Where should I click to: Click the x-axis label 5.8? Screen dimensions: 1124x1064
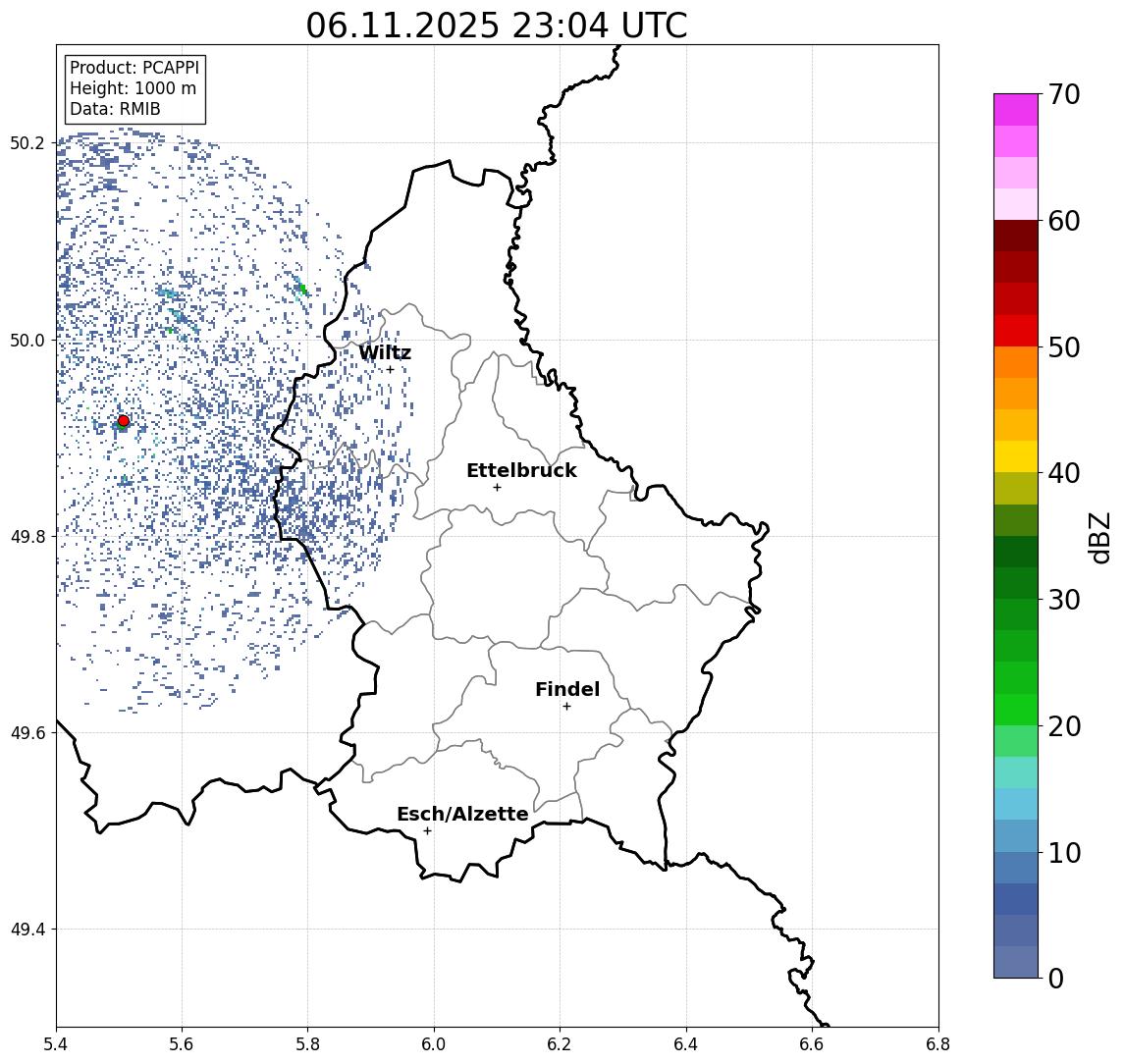click(x=307, y=1044)
